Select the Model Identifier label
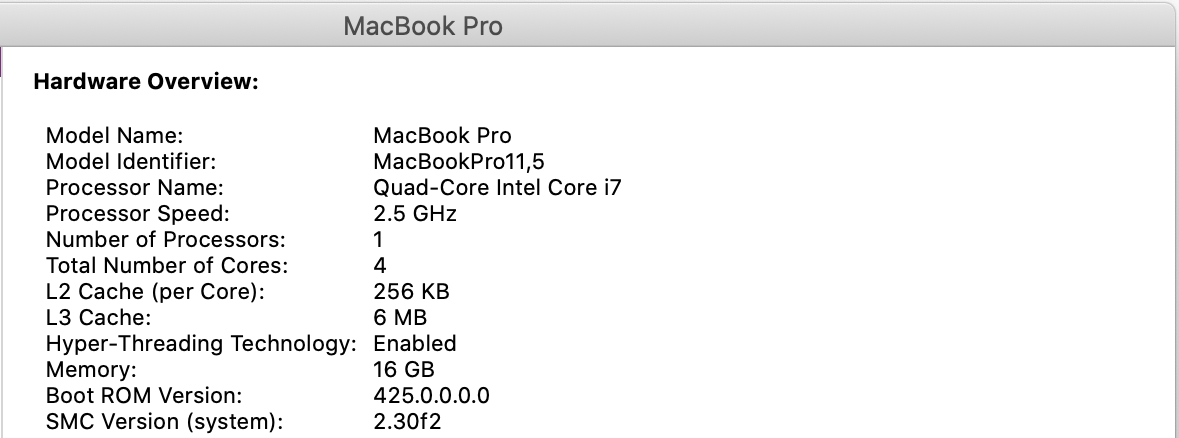 pos(131,161)
